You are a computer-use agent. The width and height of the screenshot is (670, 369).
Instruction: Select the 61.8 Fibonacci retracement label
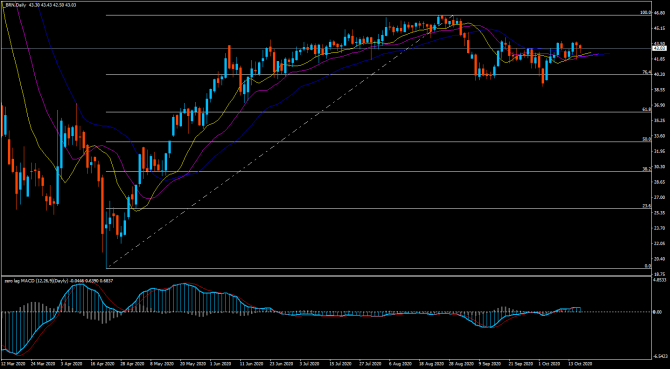pos(646,110)
